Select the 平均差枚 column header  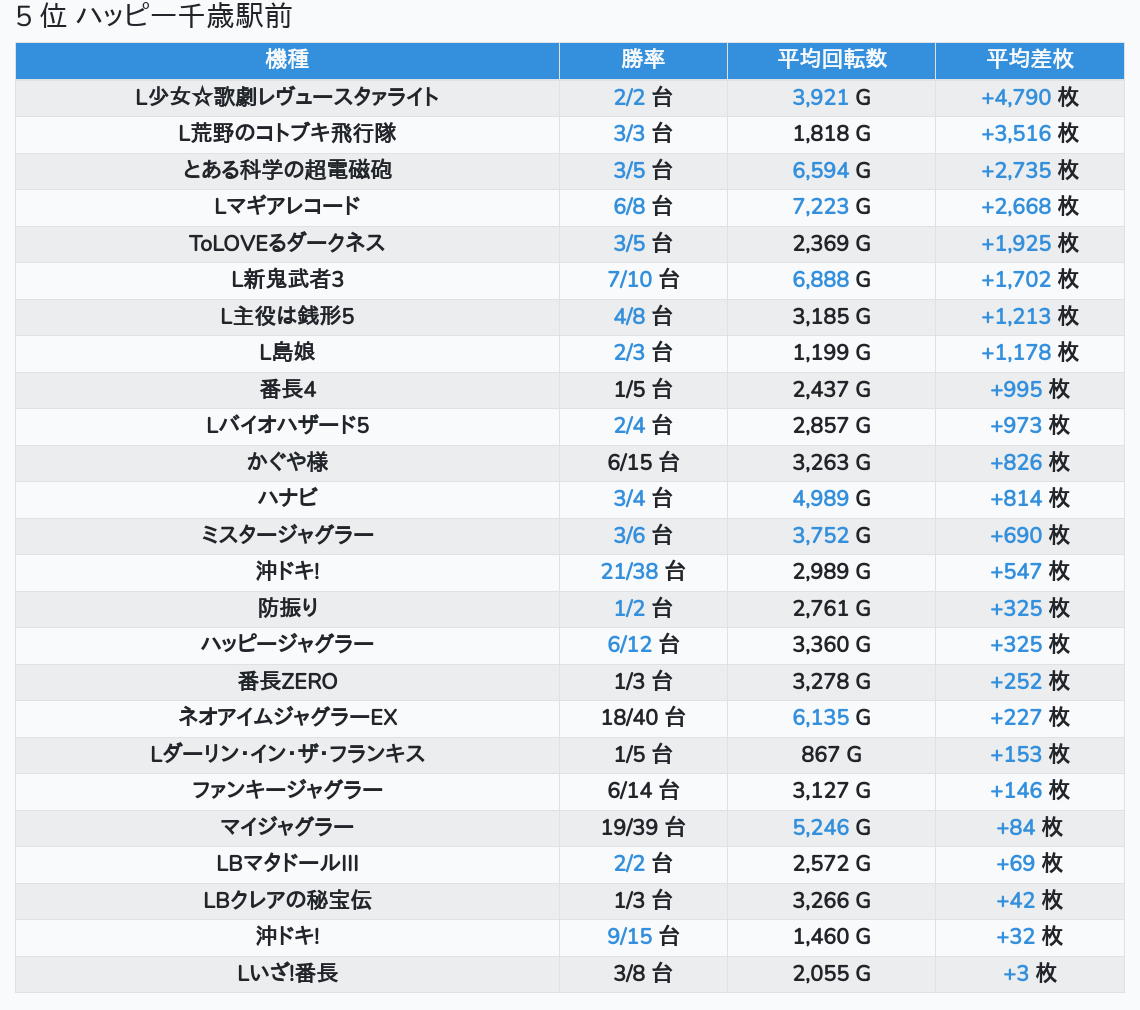pos(1029,60)
